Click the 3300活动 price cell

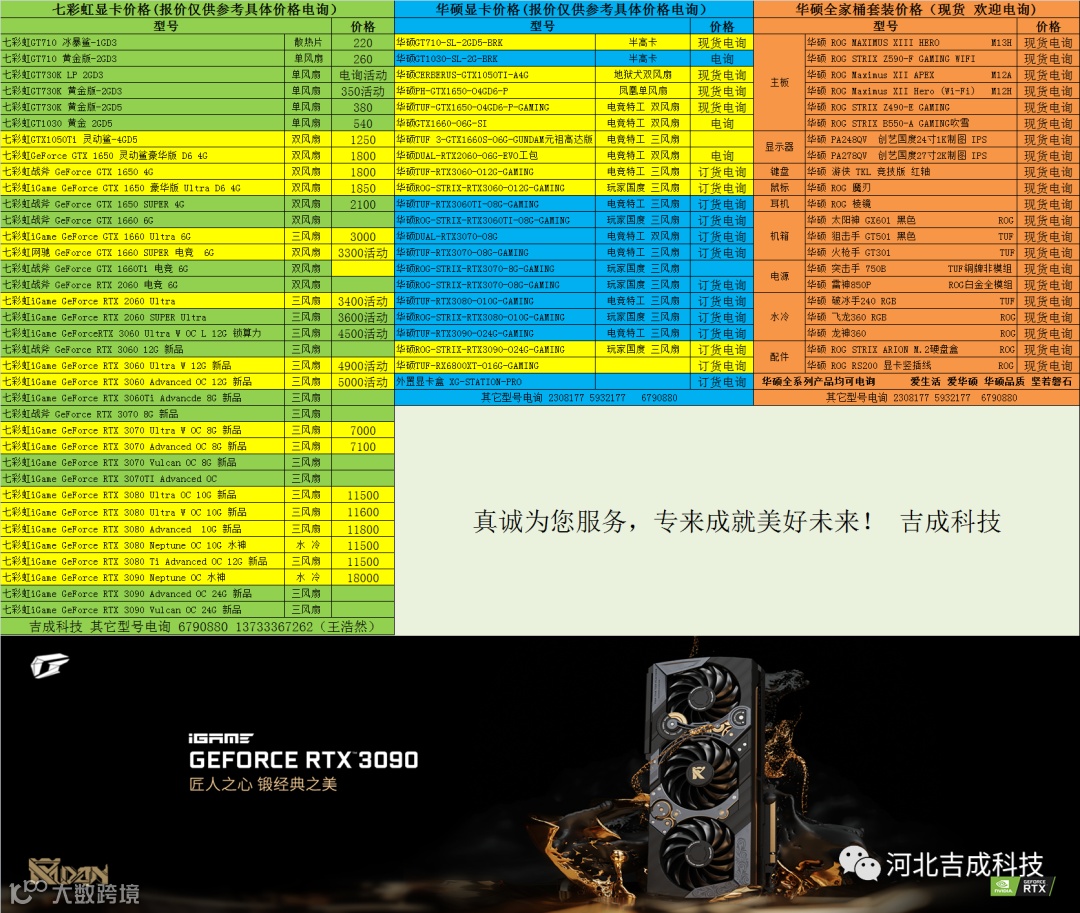[x=363, y=253]
